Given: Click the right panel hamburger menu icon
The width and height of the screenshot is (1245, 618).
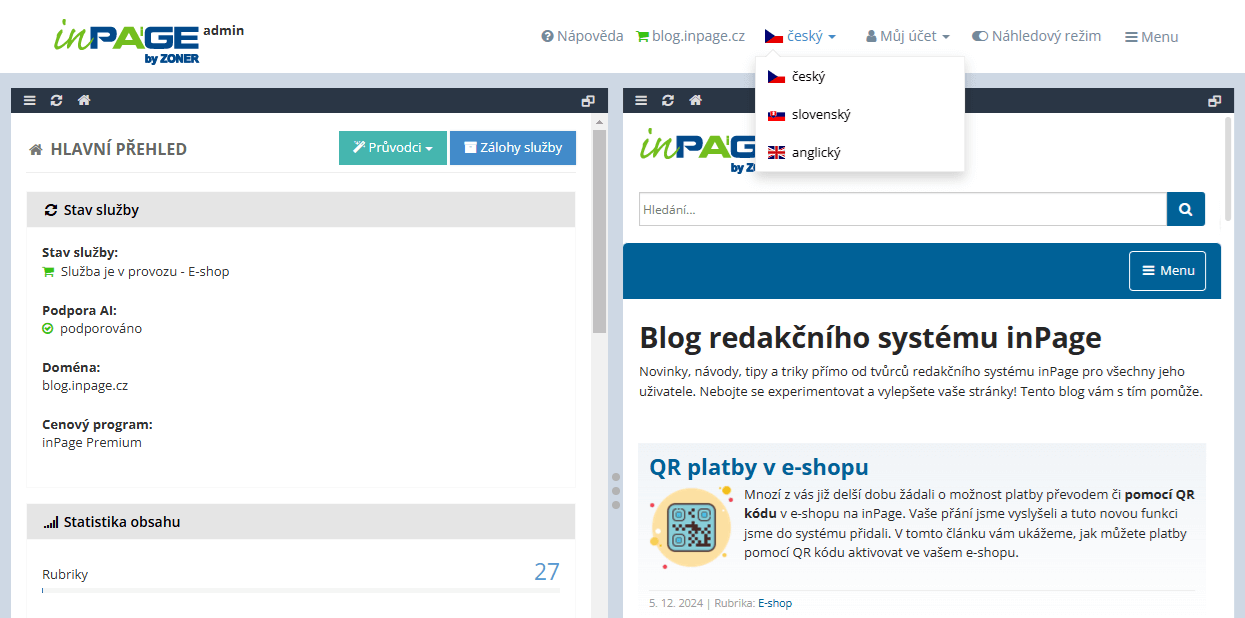Looking at the screenshot, I should tap(641, 100).
